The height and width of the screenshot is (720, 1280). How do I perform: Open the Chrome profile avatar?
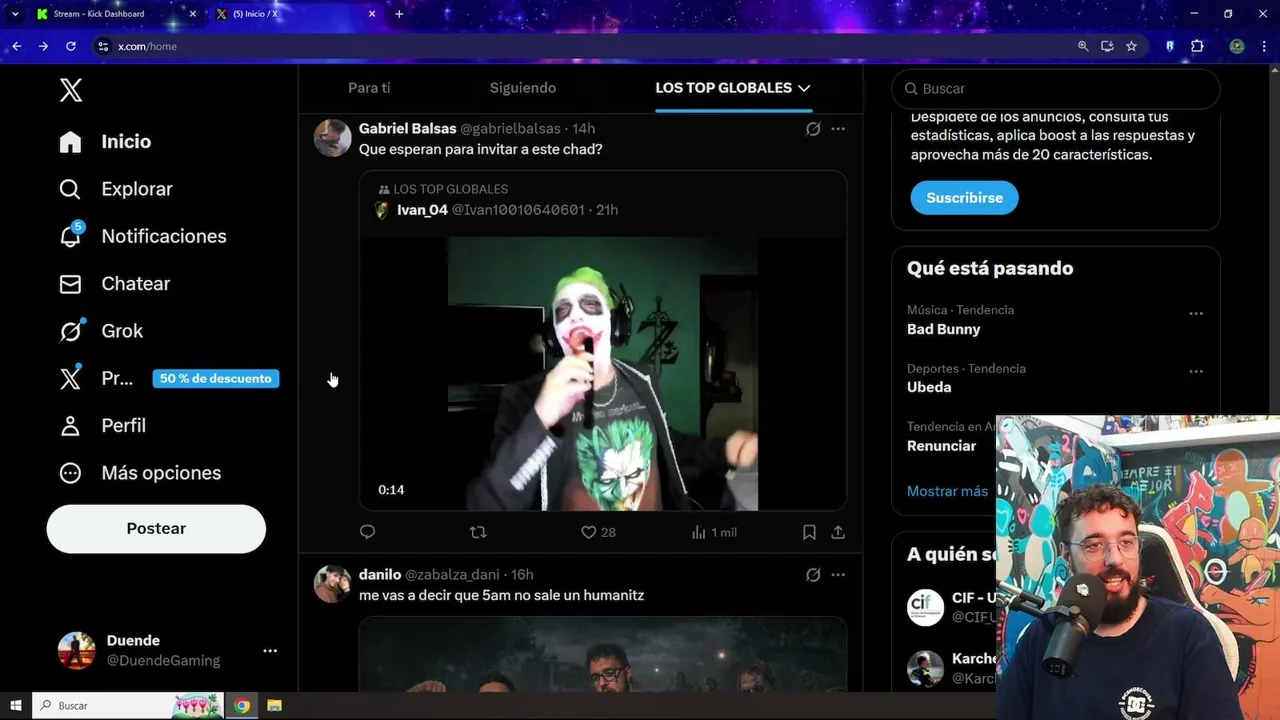[1237, 46]
